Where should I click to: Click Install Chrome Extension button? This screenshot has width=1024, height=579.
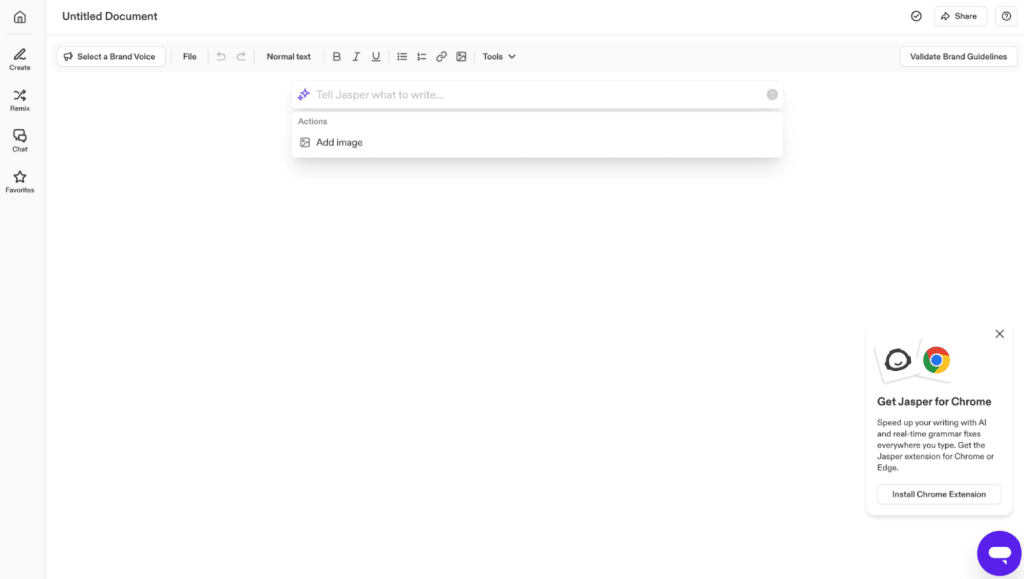coord(938,494)
